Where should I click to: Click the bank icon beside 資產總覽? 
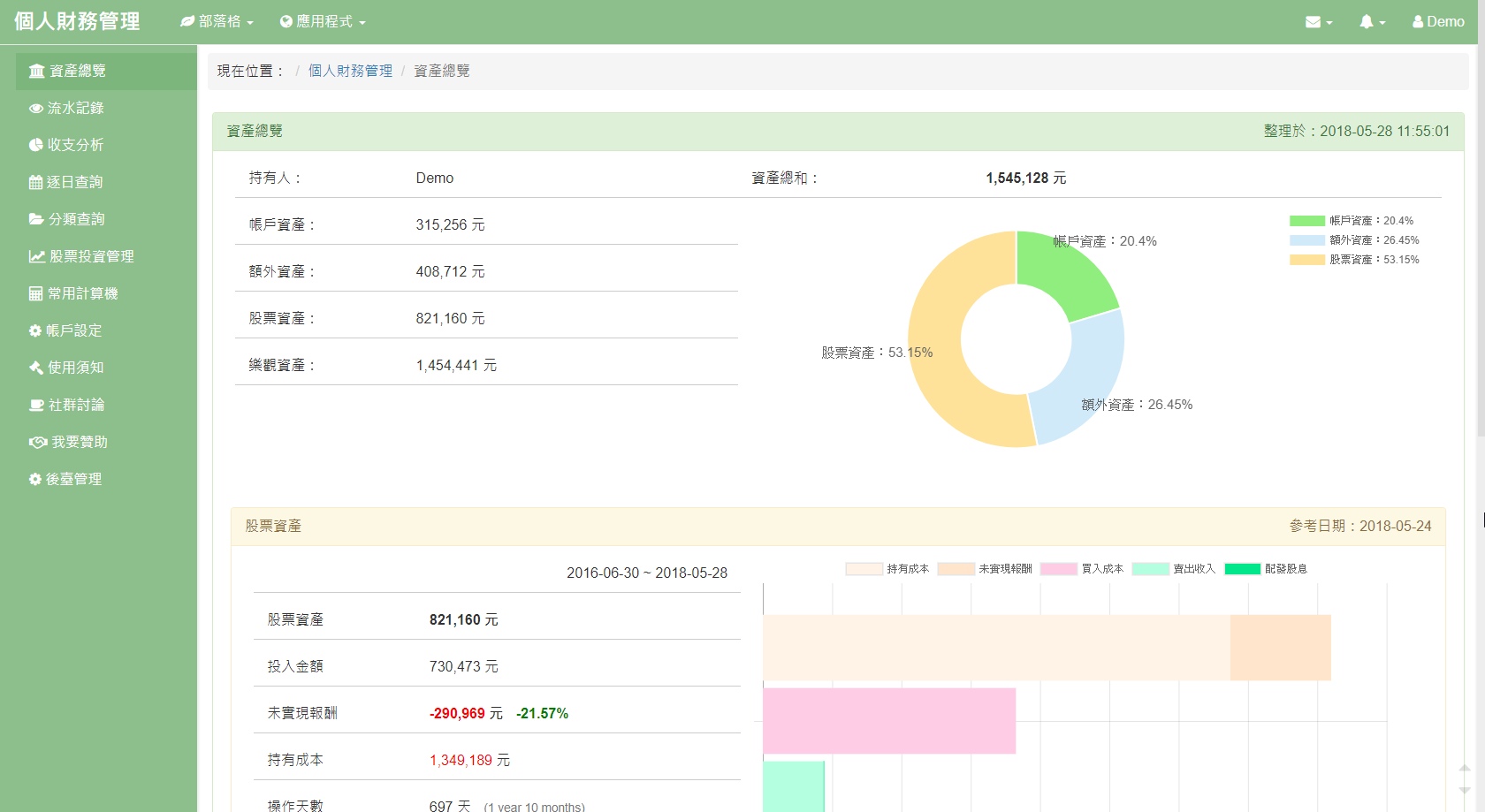[36, 71]
